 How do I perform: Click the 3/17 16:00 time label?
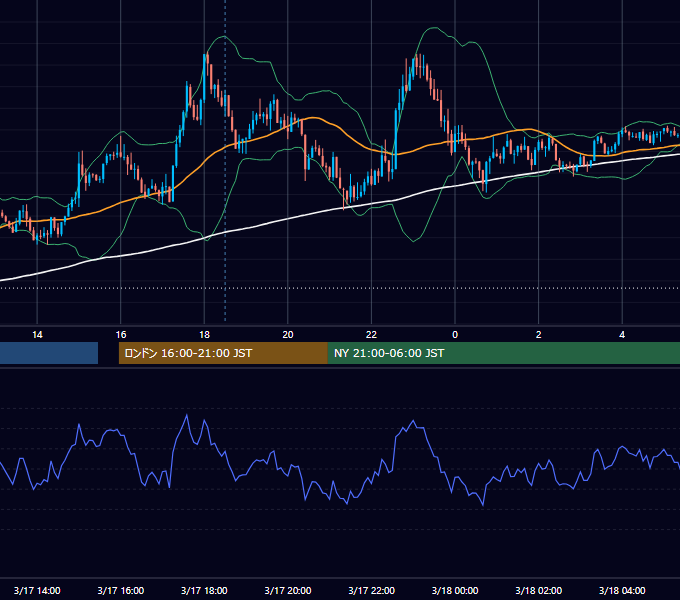pos(121,590)
